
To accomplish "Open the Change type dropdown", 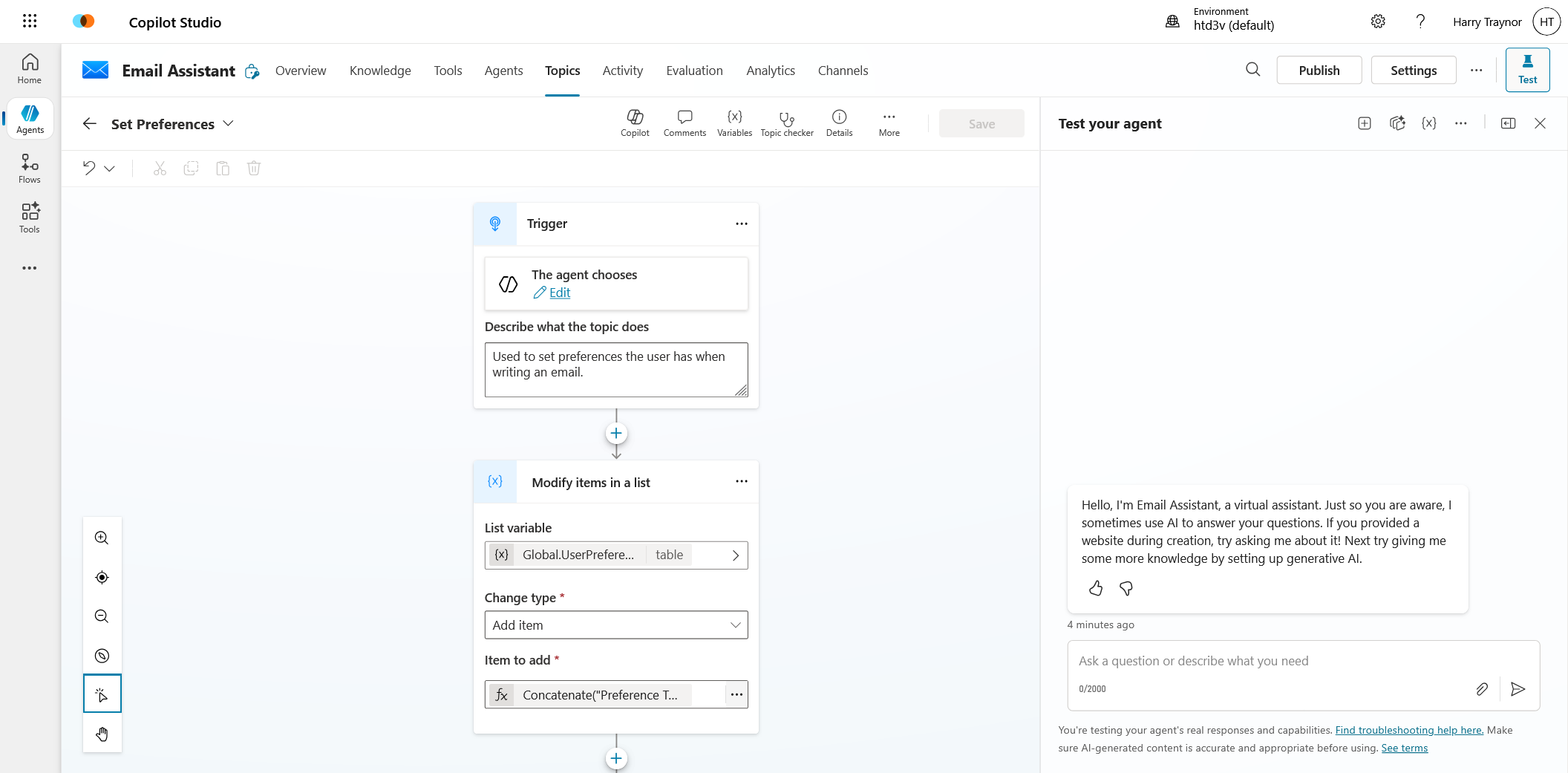I will pos(615,625).
